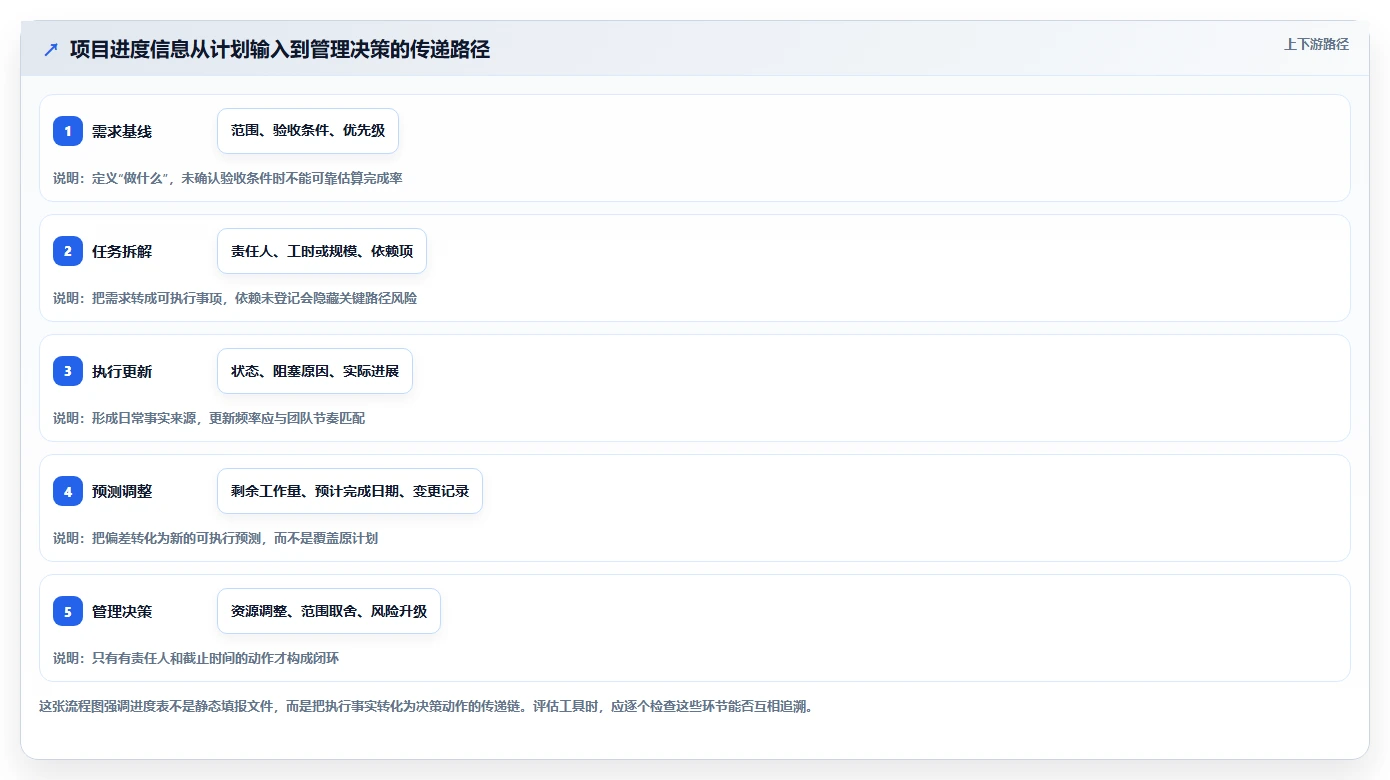Click the note starting 说明：把偏差转化为新的可执行预测
Viewport: 1390px width, 780px height.
point(215,538)
